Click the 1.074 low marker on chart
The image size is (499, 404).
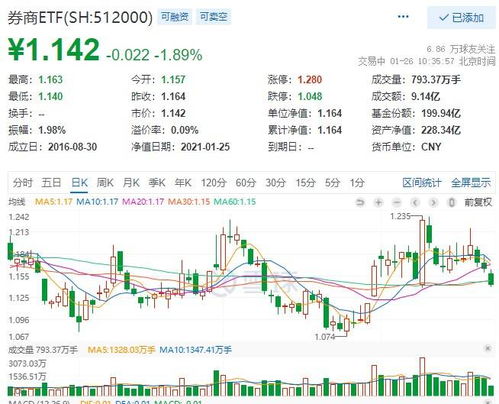325,337
